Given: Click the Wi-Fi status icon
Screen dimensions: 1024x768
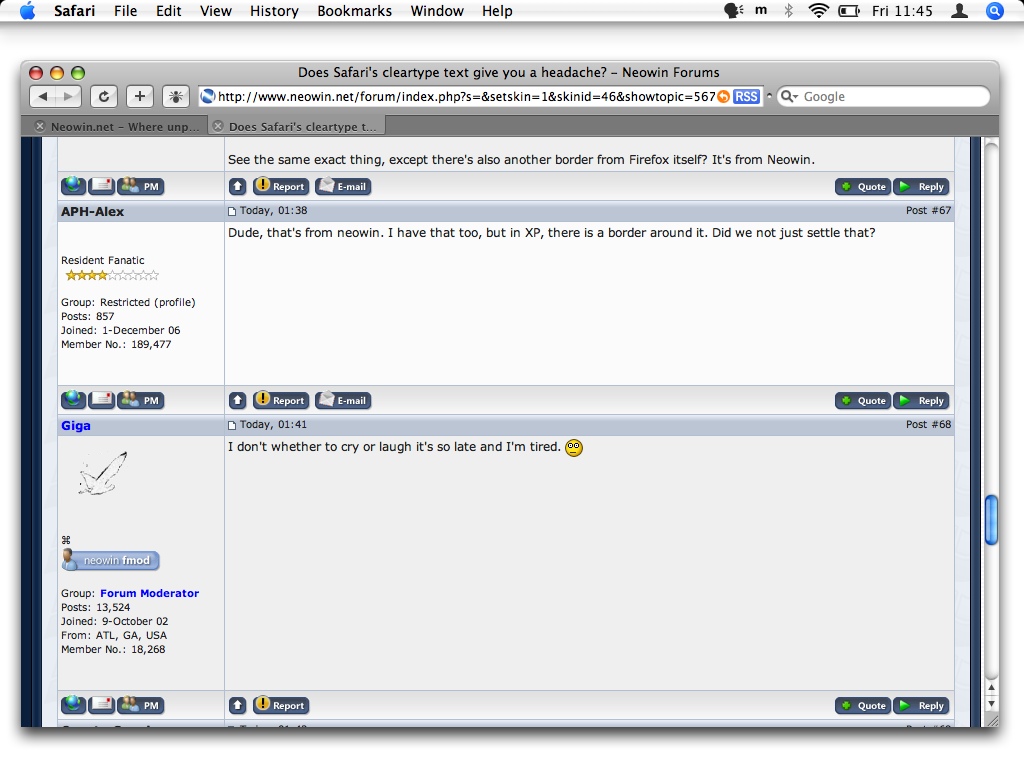Looking at the screenshot, I should tap(818, 10).
